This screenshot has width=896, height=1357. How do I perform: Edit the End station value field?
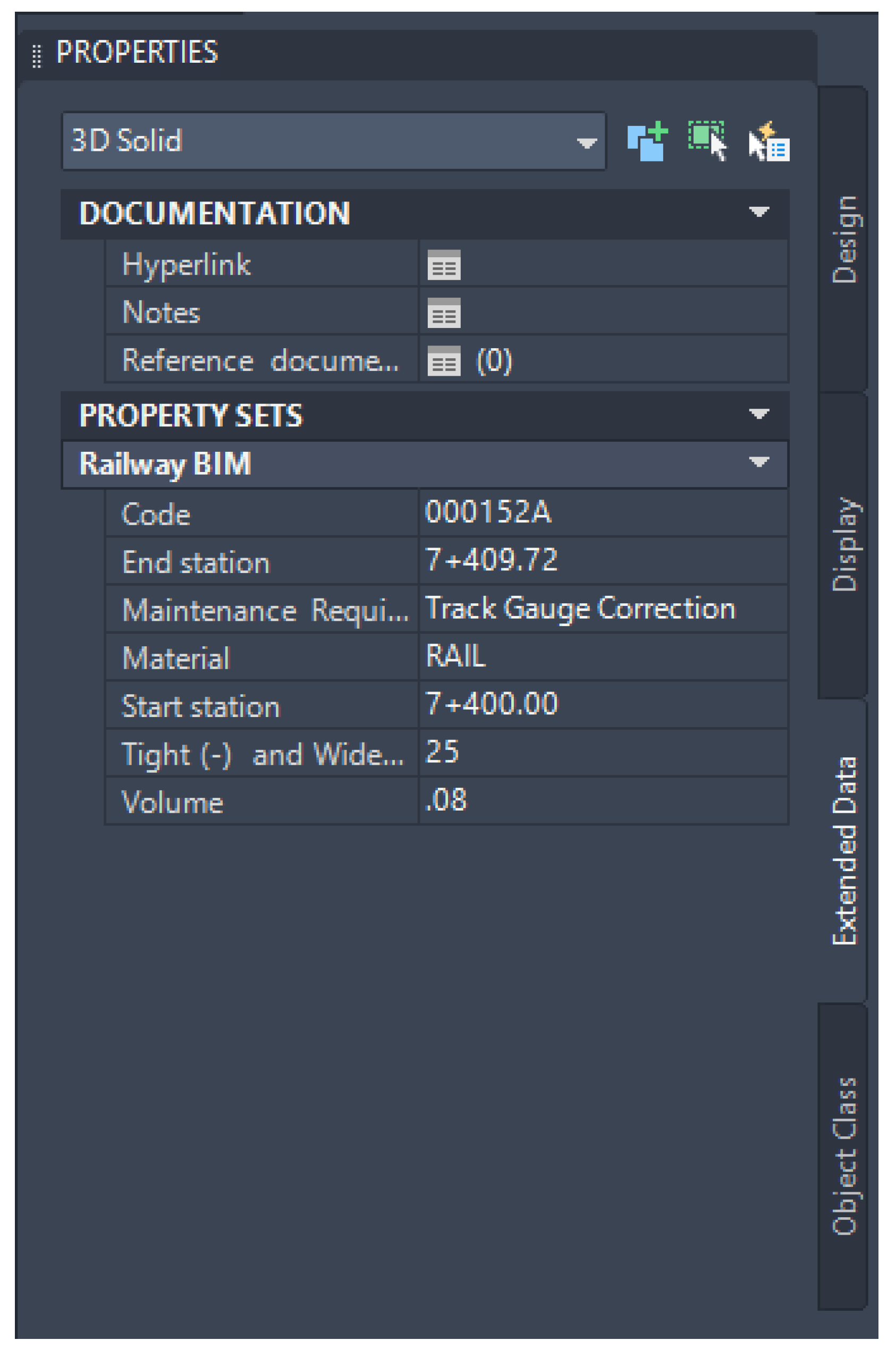point(603,561)
